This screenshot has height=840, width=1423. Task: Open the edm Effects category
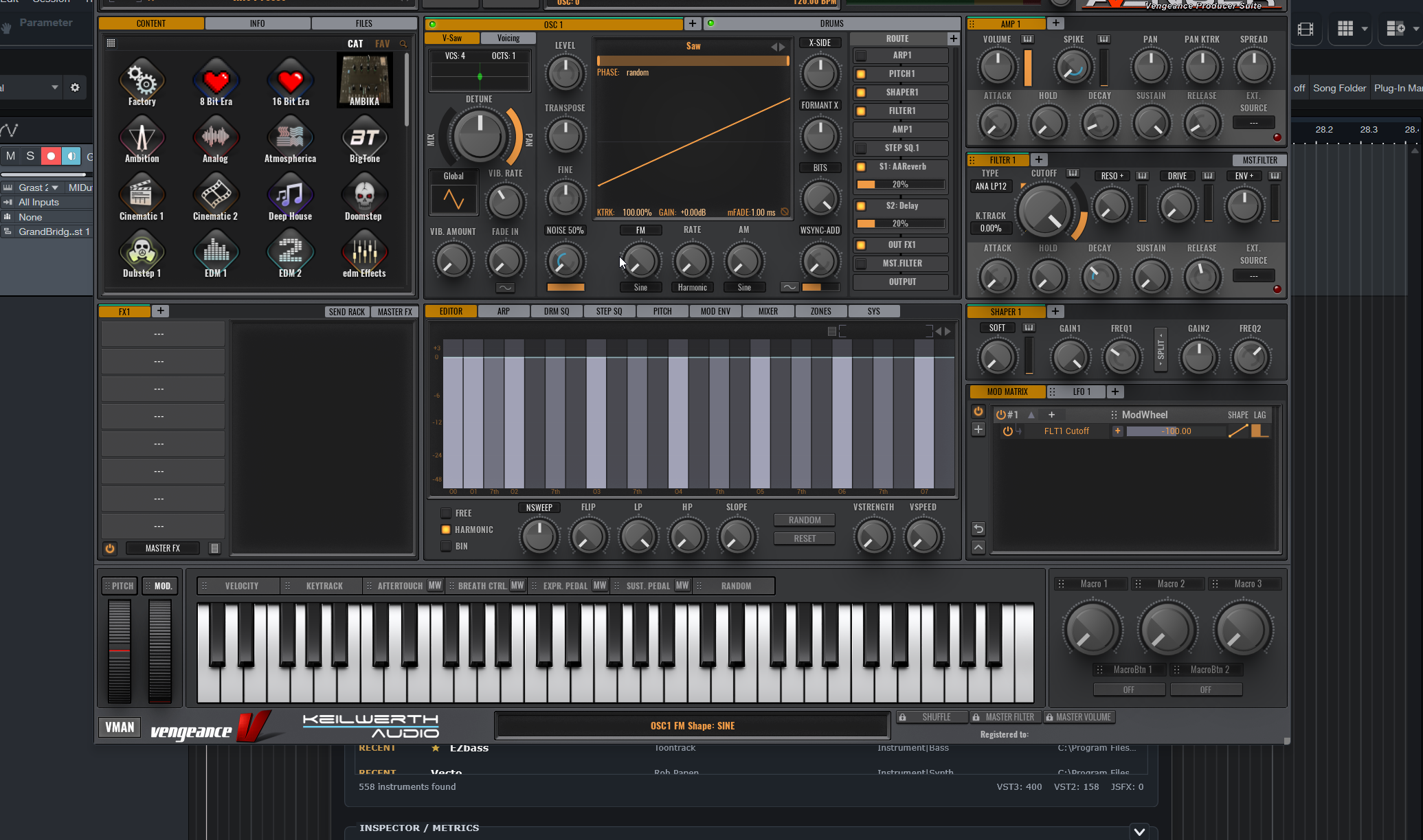coord(364,254)
